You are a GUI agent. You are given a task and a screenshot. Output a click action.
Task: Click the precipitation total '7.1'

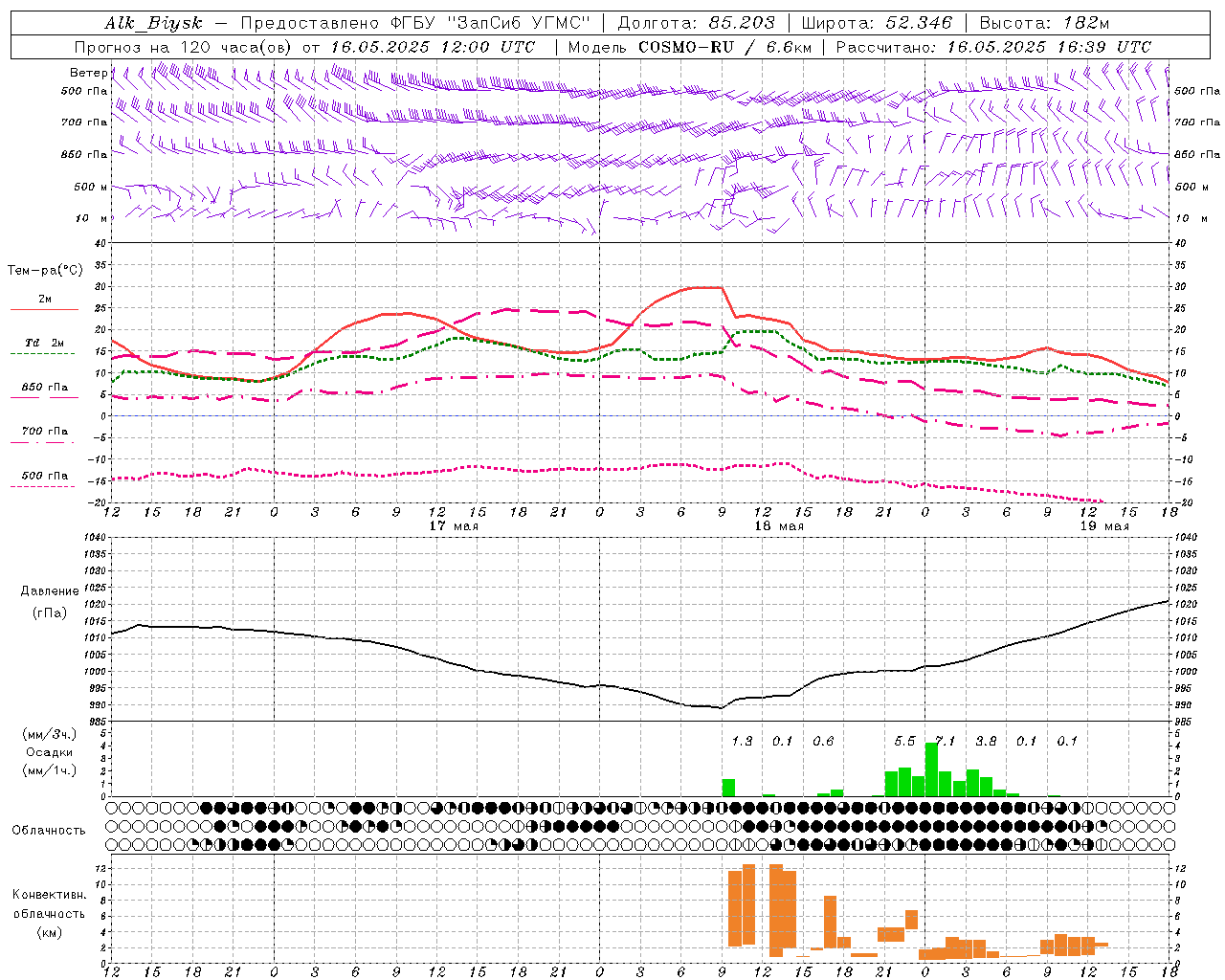tap(946, 741)
